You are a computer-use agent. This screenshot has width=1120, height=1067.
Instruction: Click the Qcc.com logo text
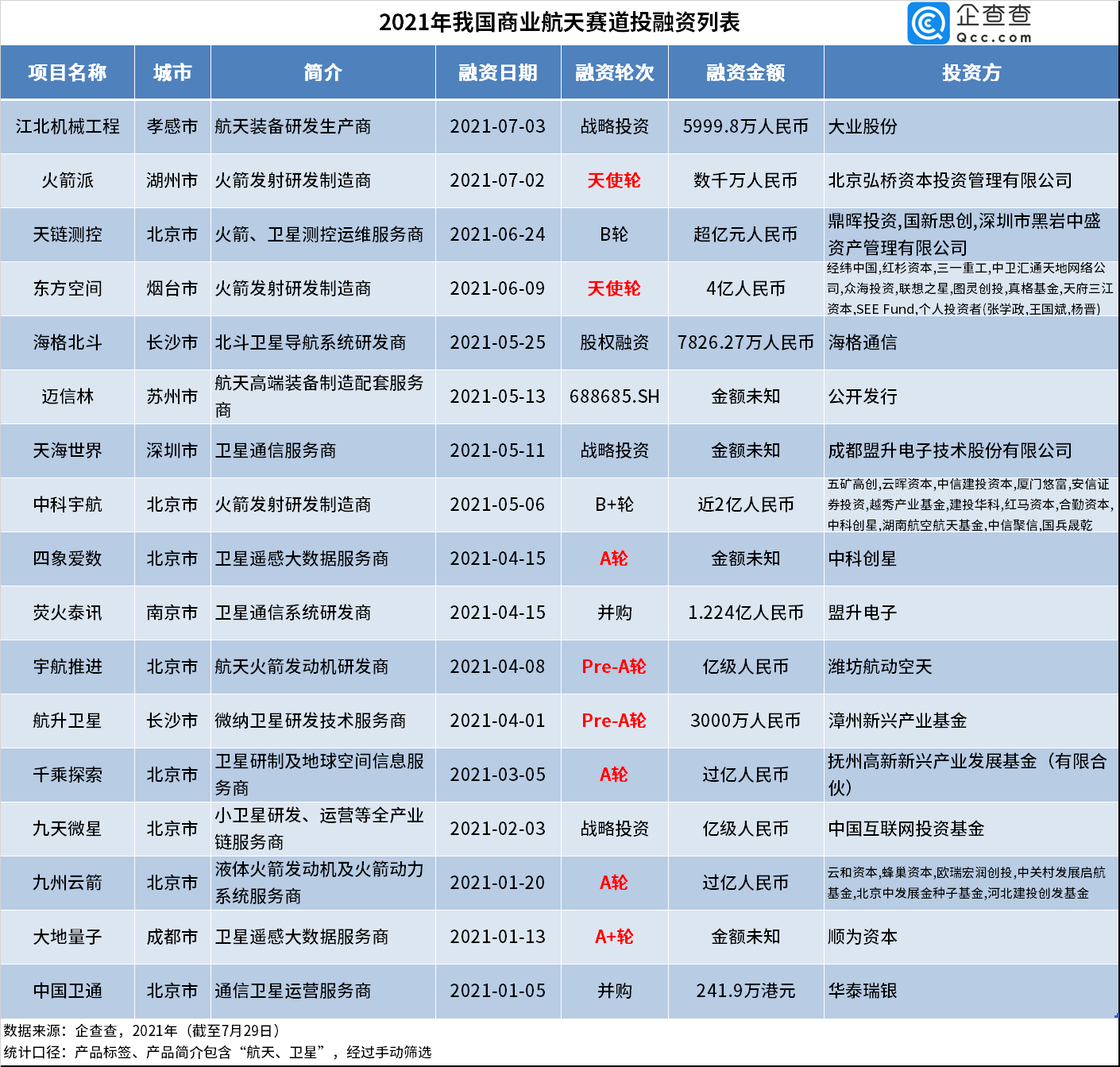coord(994,37)
